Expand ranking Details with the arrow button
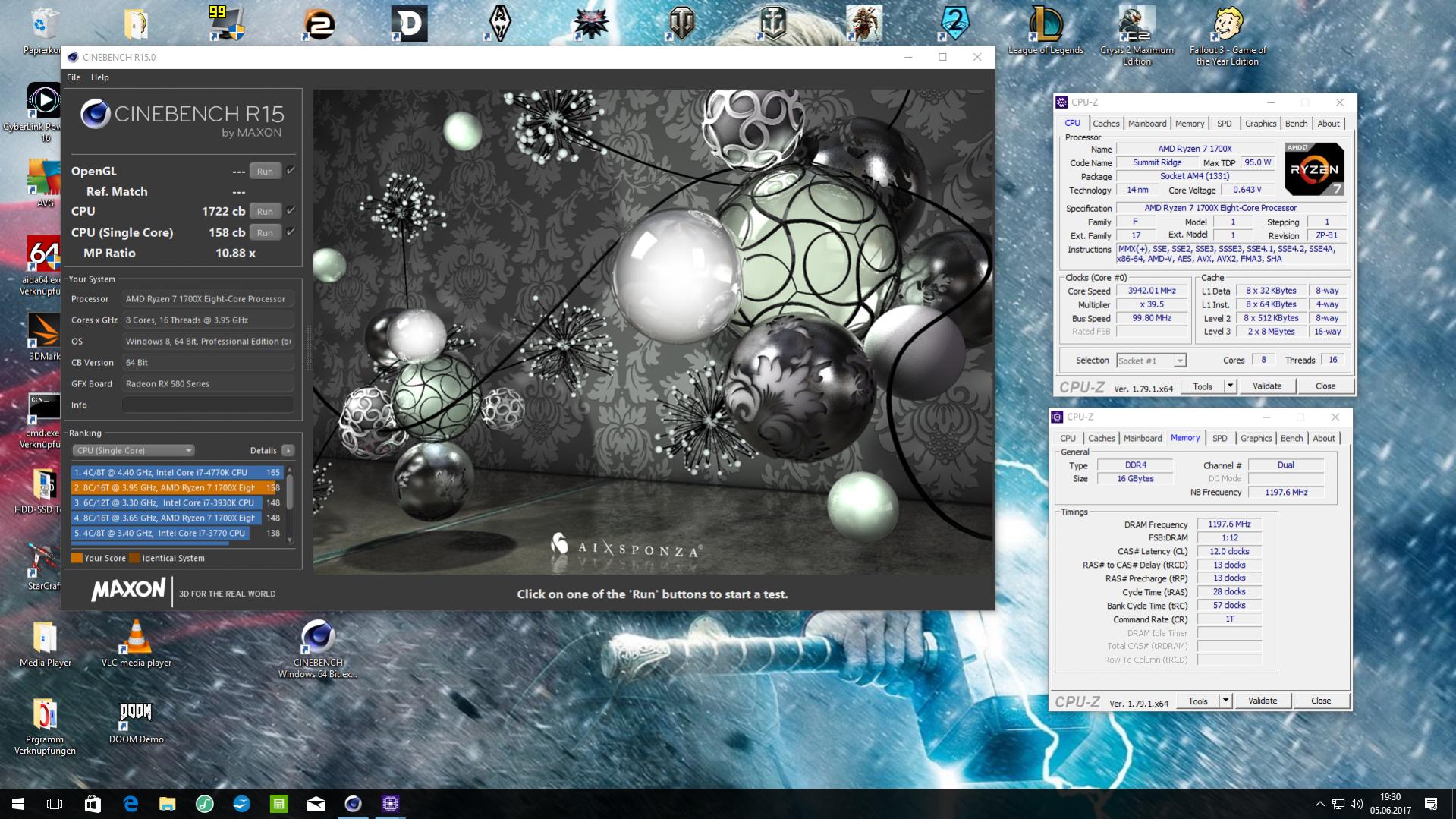Image resolution: width=1456 pixels, height=819 pixels. 288,450
